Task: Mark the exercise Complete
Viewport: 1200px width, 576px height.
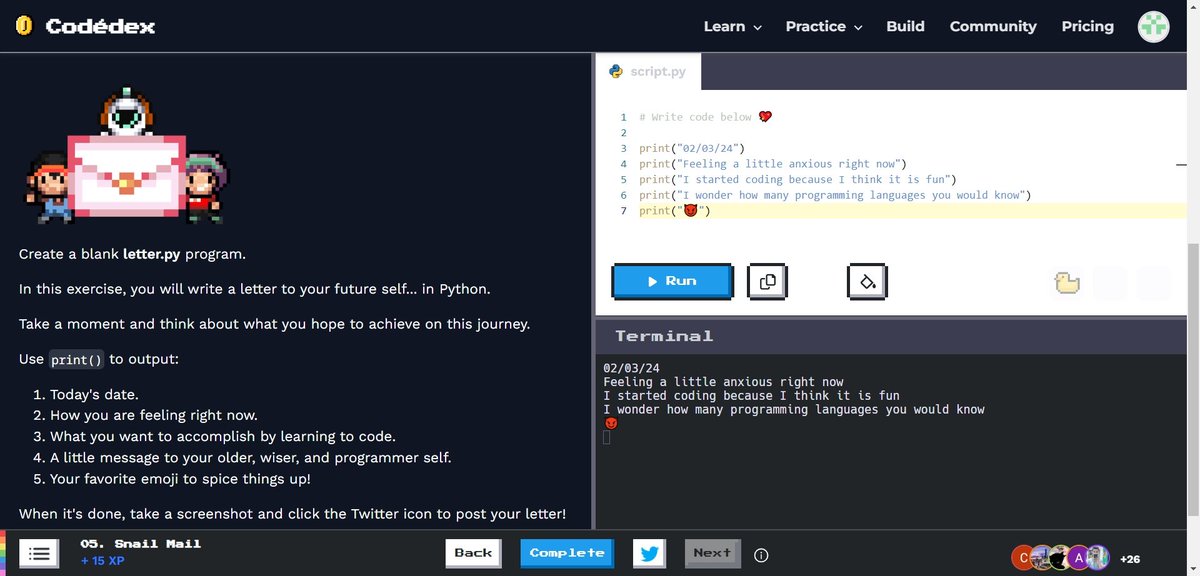Action: click(x=567, y=553)
